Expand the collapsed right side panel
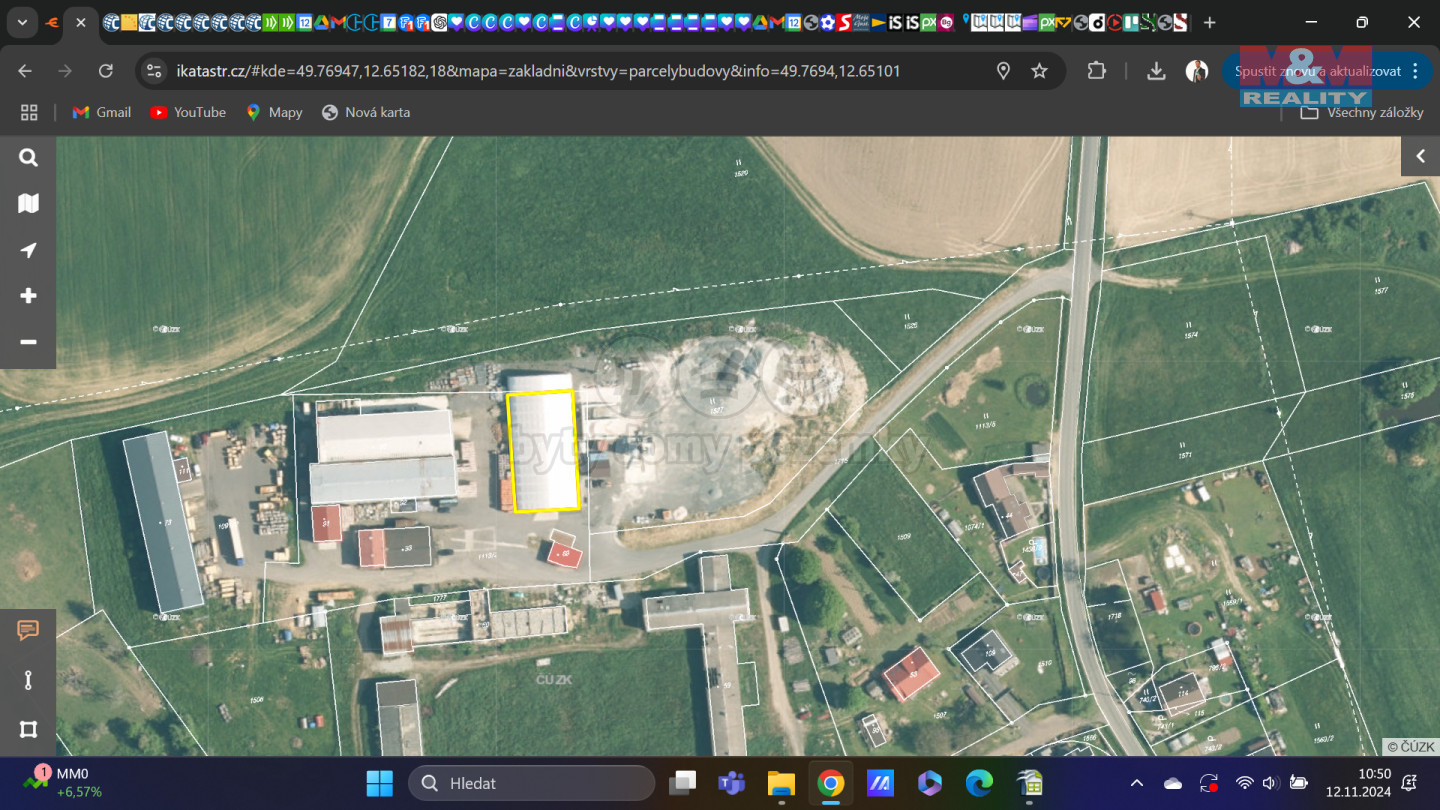 click(x=1420, y=156)
